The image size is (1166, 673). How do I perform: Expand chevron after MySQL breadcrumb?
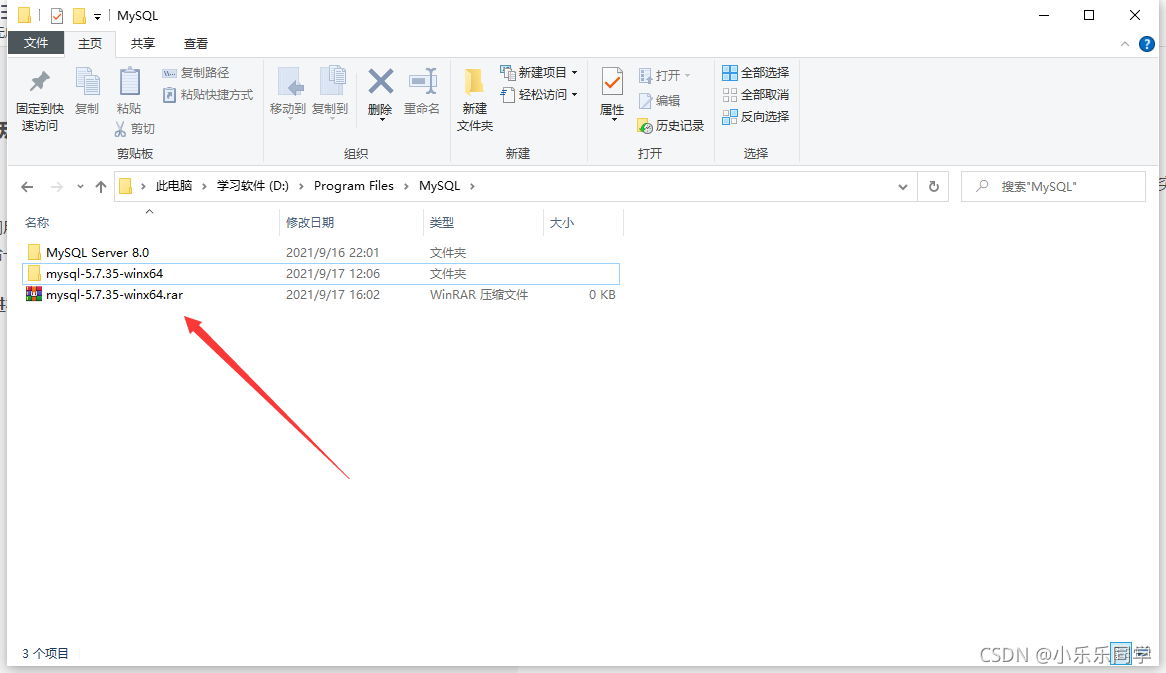tap(472, 186)
